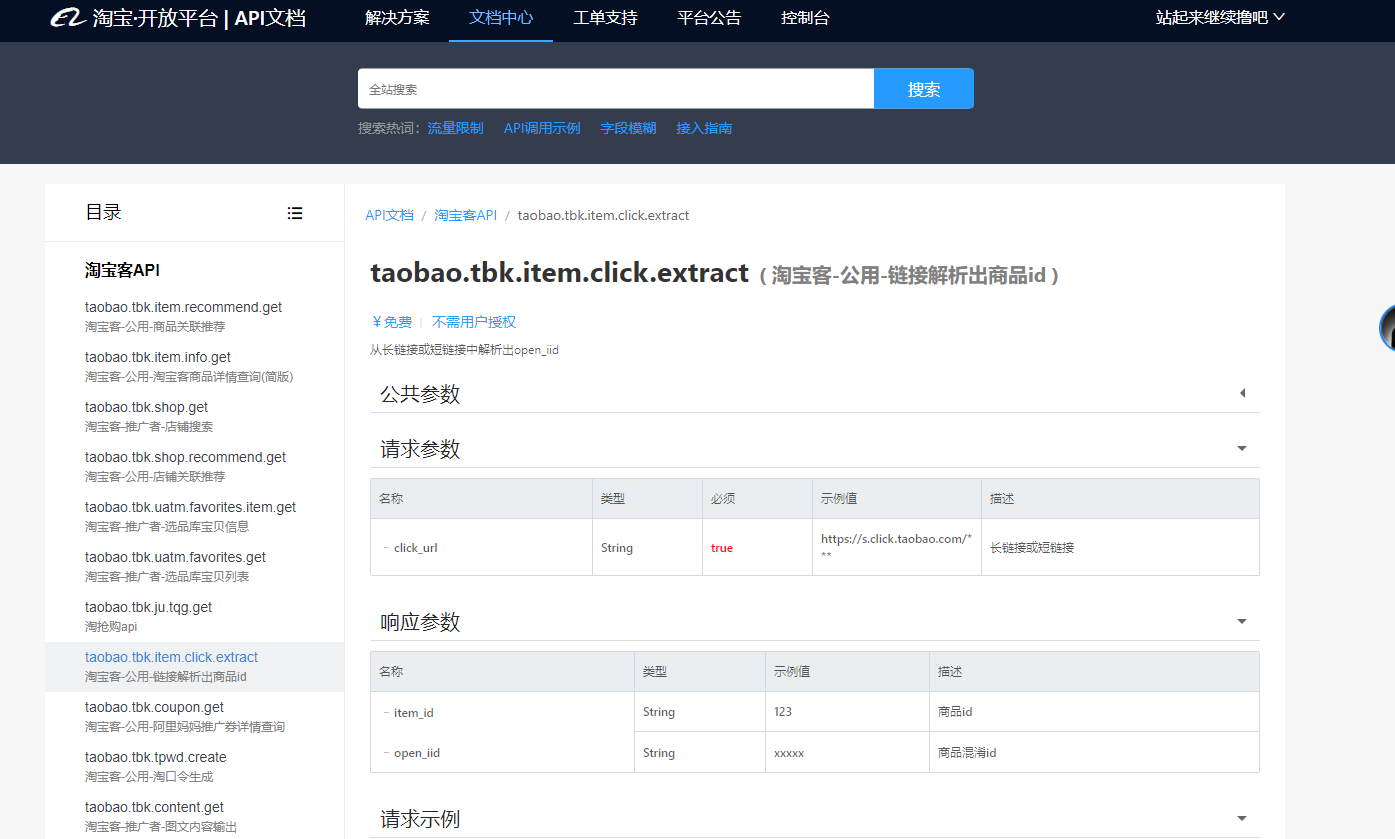Screen dimensions: 1395x839
Task: Click the 搜索 button
Action: pyautogui.click(x=924, y=89)
